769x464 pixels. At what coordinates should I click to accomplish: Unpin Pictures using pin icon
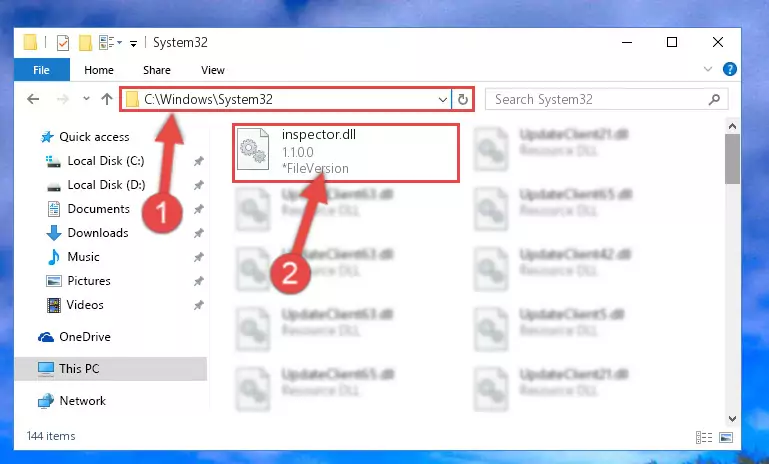click(x=199, y=281)
